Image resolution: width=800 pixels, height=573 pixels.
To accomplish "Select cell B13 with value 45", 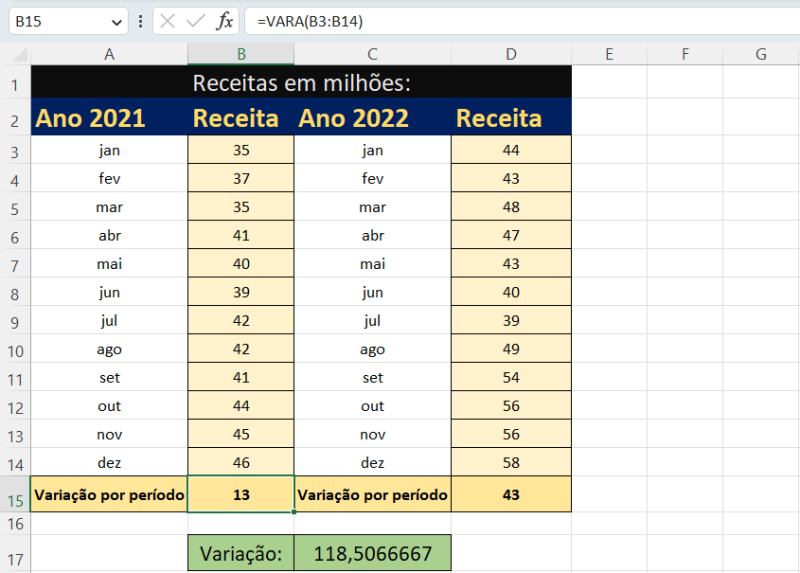I will tap(241, 434).
